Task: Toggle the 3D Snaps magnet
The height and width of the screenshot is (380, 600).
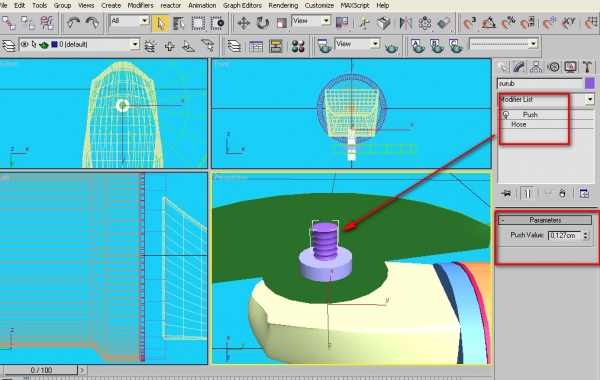Action: tap(469, 23)
